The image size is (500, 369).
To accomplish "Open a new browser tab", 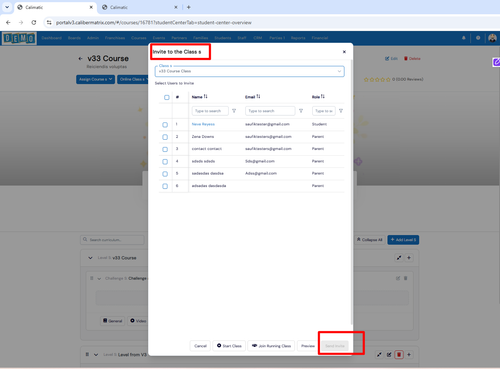I will click(189, 7).
